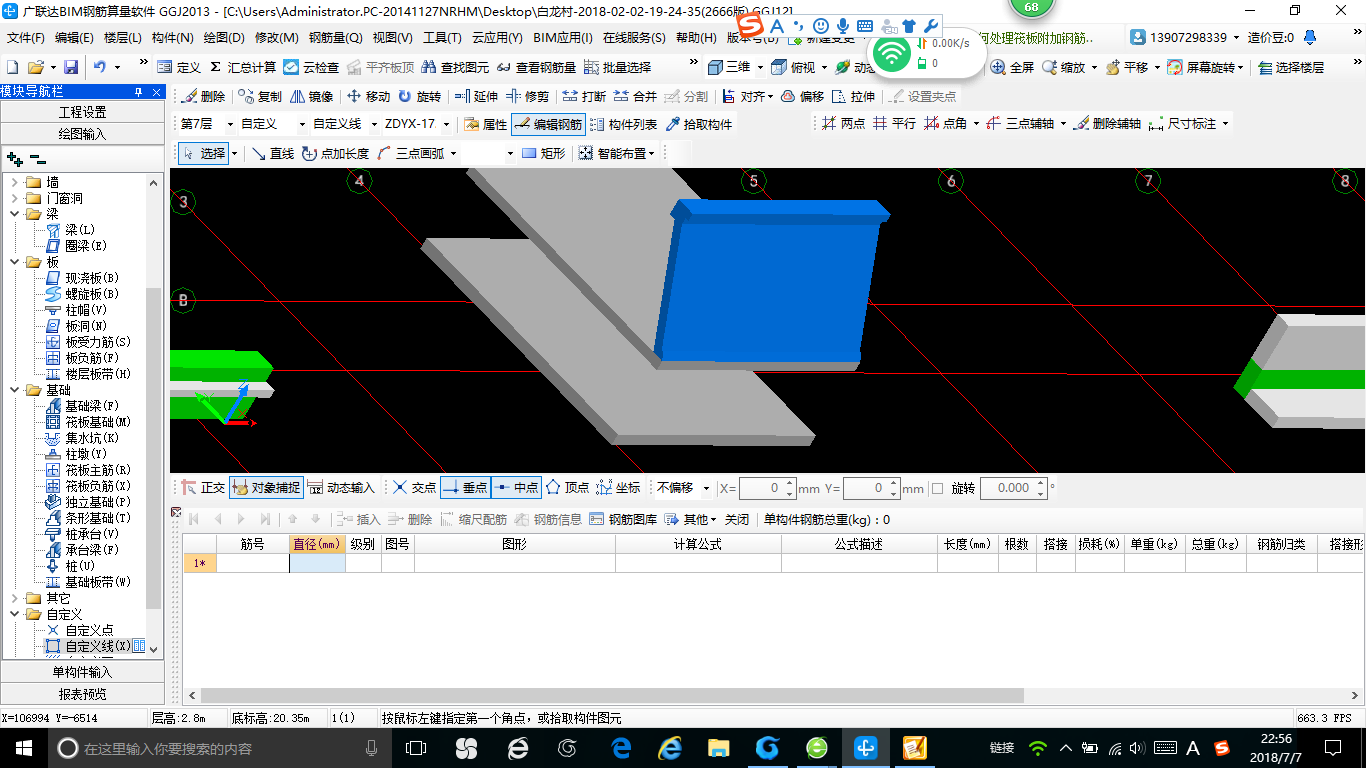Screen dimensions: 1366x768
Task: Click 两点 two-point auxiliary axis tool
Action: [844, 123]
